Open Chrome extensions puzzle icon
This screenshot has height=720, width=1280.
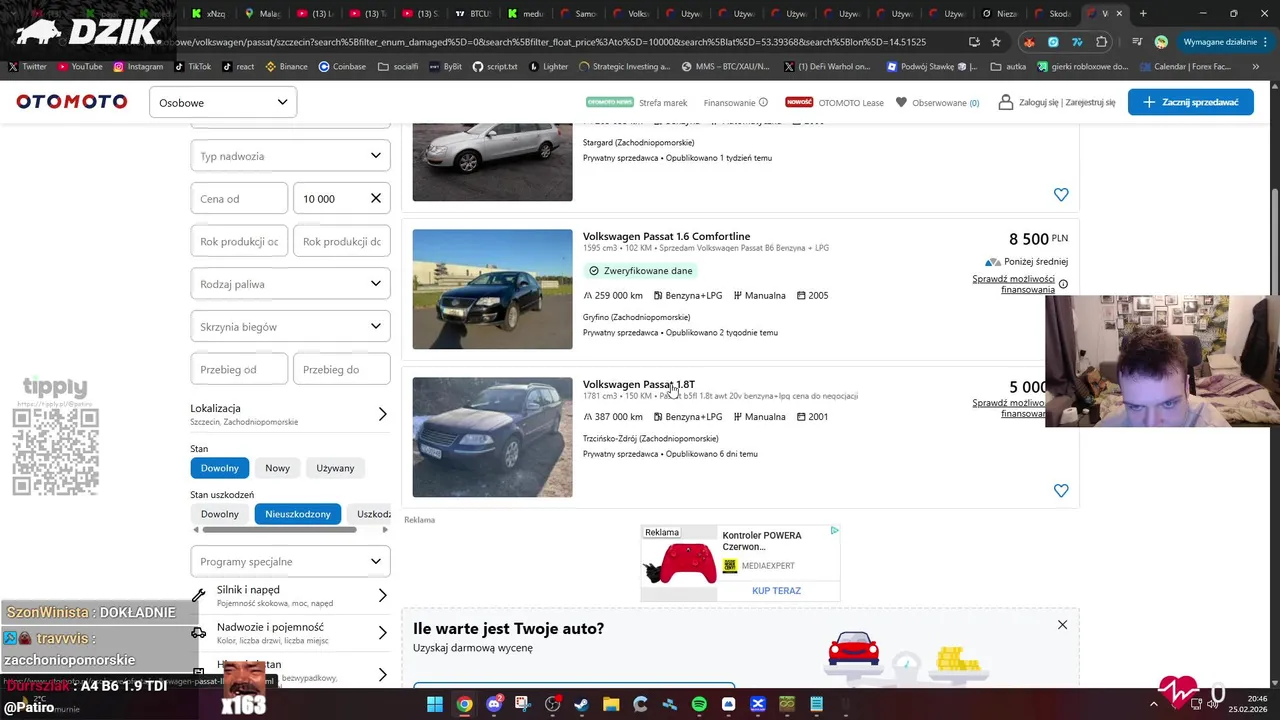(x=1102, y=42)
